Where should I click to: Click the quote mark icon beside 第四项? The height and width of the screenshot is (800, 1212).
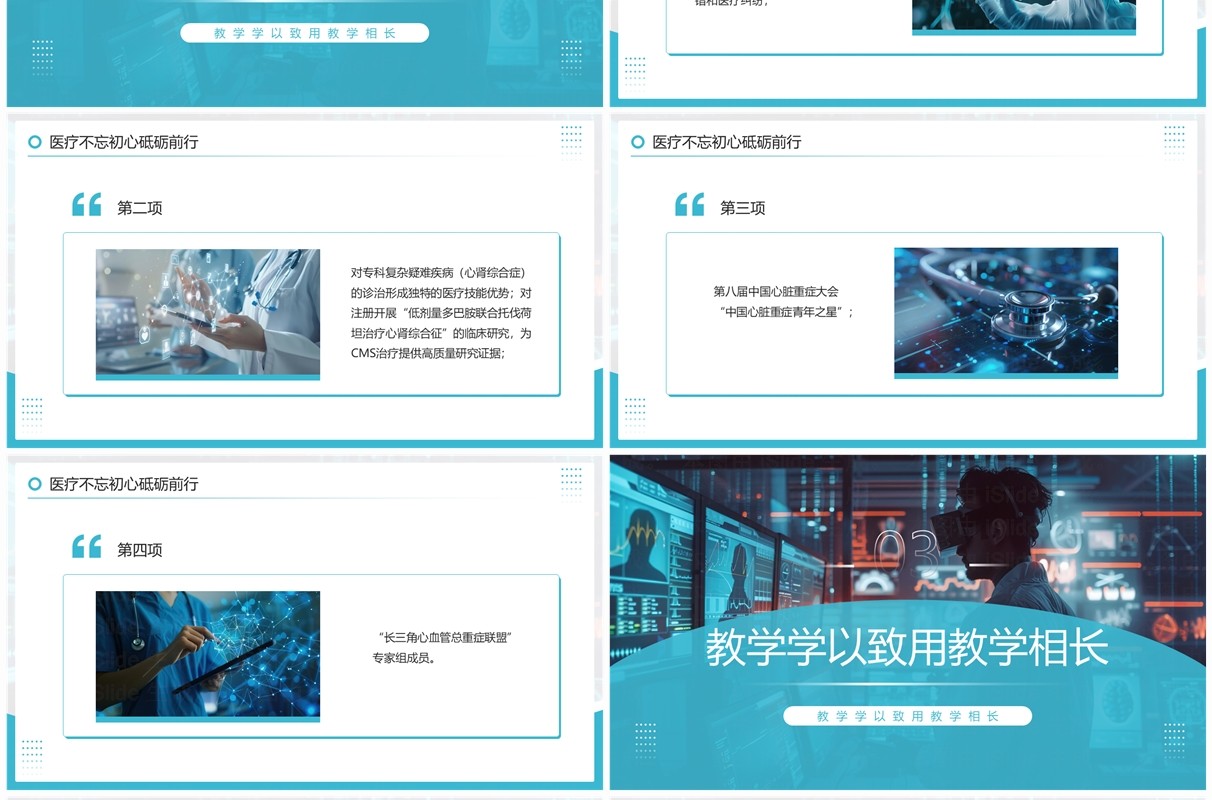coord(87,547)
